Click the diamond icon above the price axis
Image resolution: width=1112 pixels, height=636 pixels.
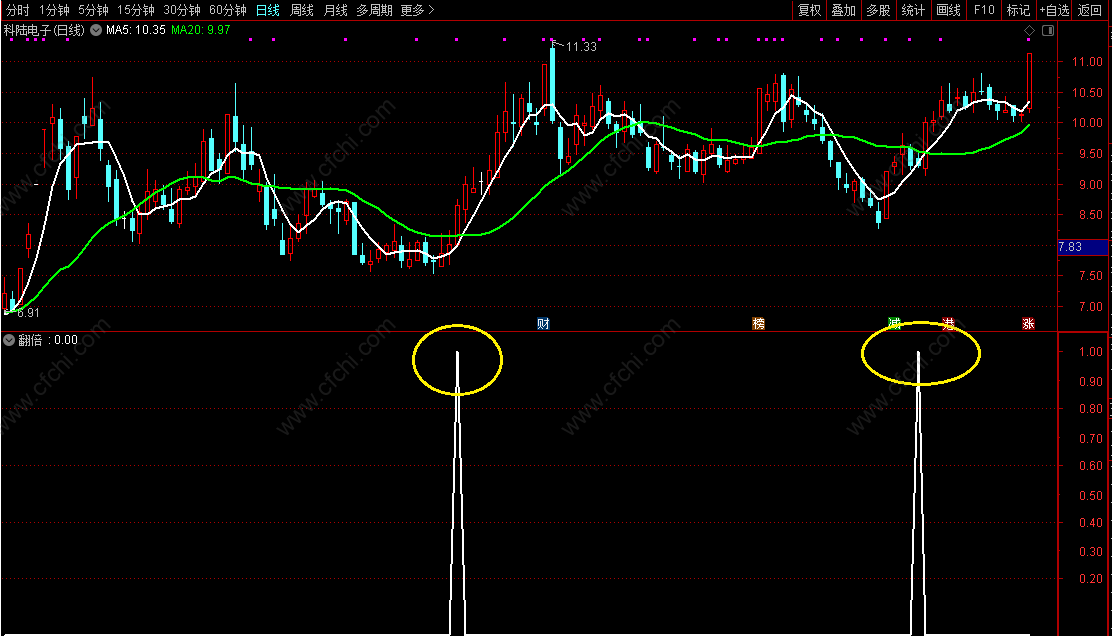coord(1030,30)
